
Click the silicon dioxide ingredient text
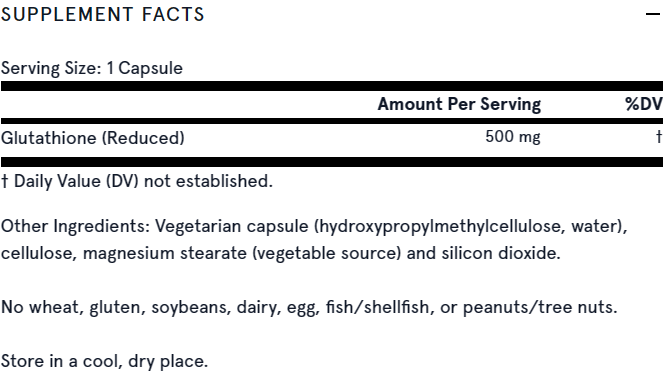coord(500,253)
